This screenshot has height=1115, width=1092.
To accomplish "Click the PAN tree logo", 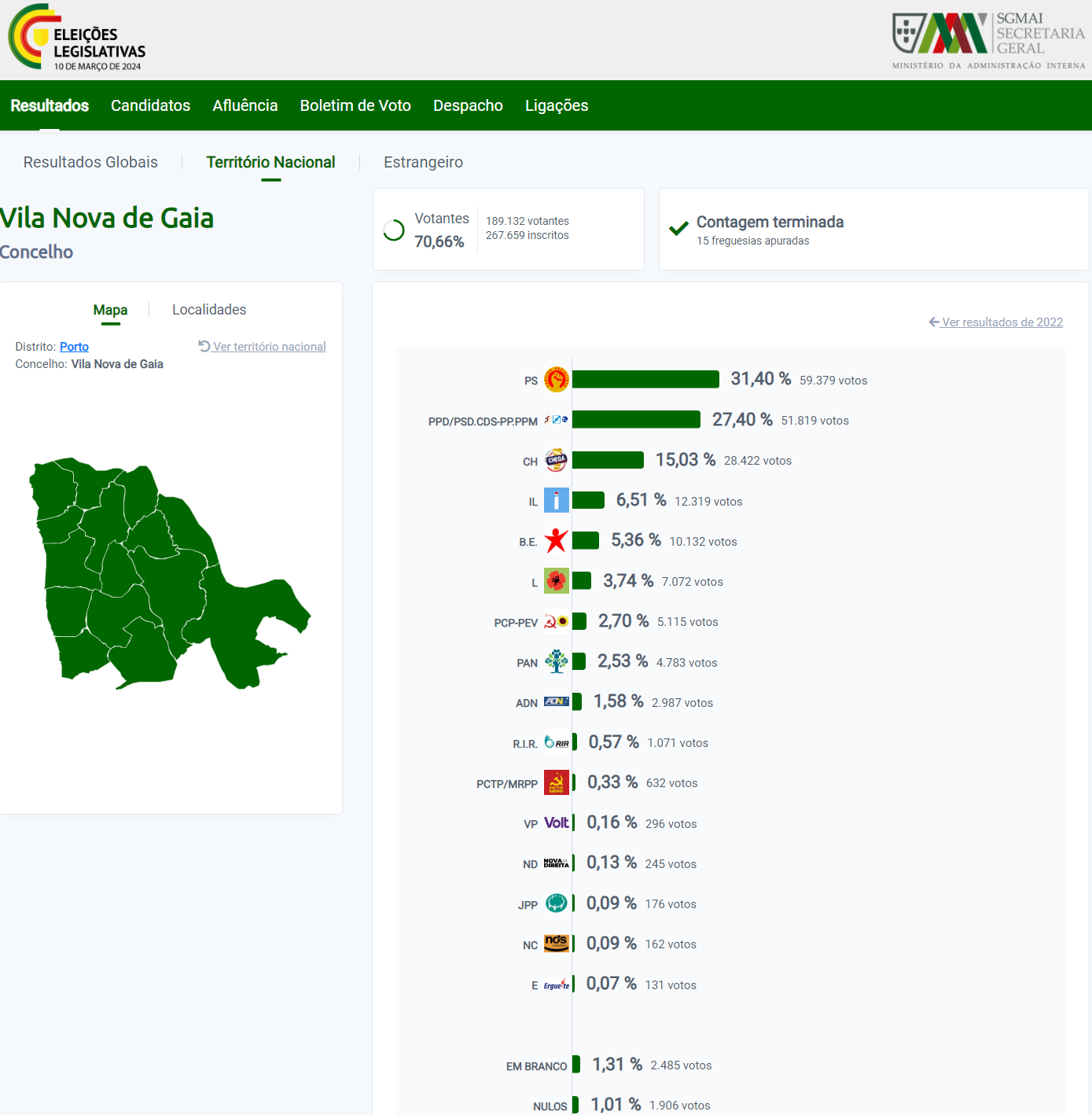I will click(x=557, y=662).
